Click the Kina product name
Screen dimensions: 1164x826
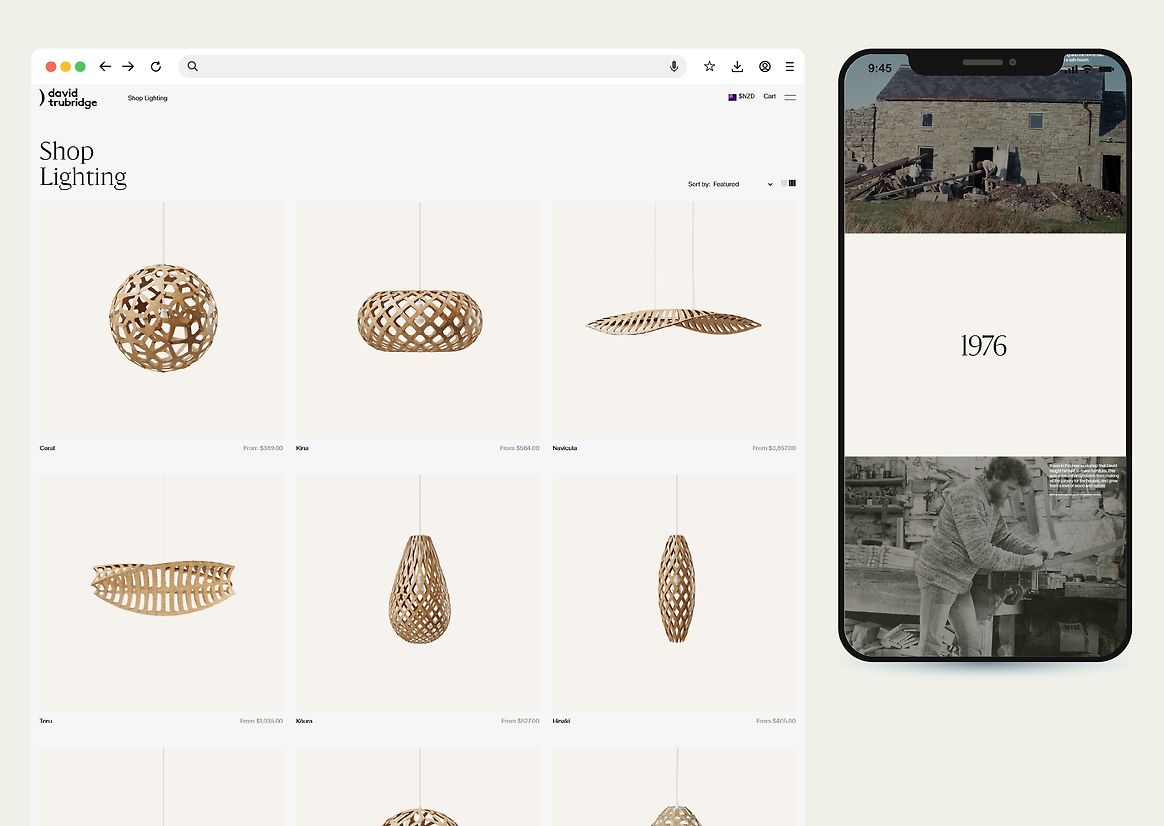tap(302, 448)
